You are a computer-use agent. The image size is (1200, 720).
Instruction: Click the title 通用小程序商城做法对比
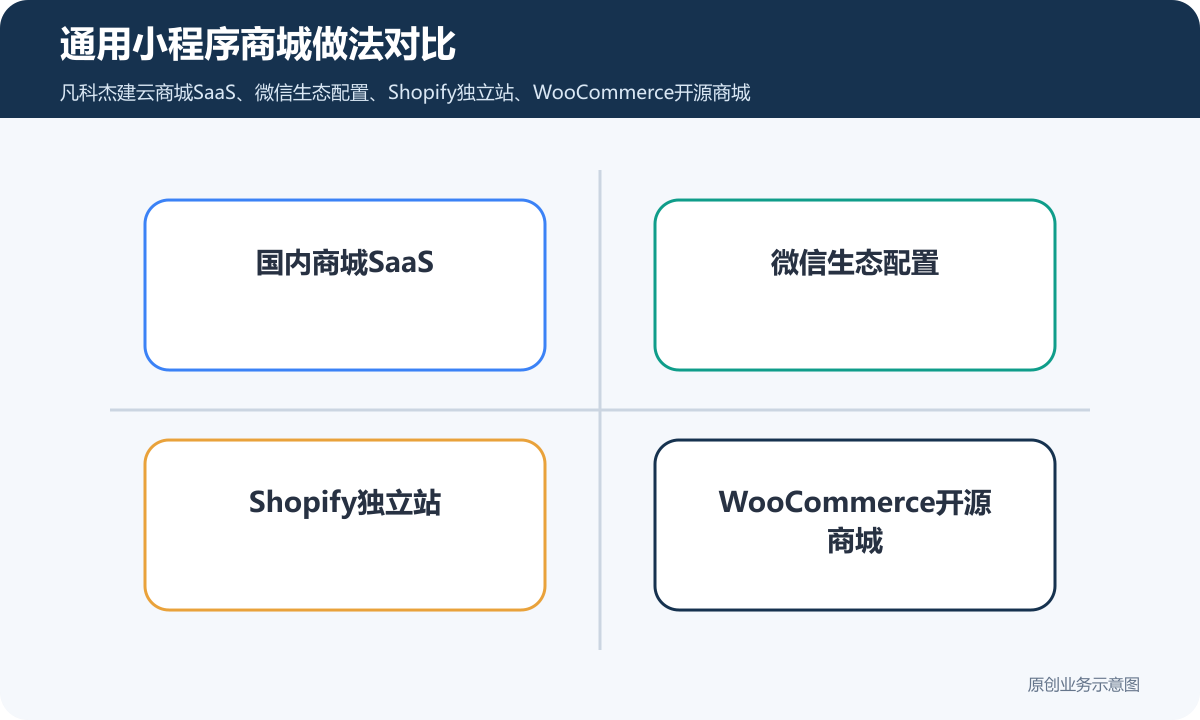(x=258, y=45)
